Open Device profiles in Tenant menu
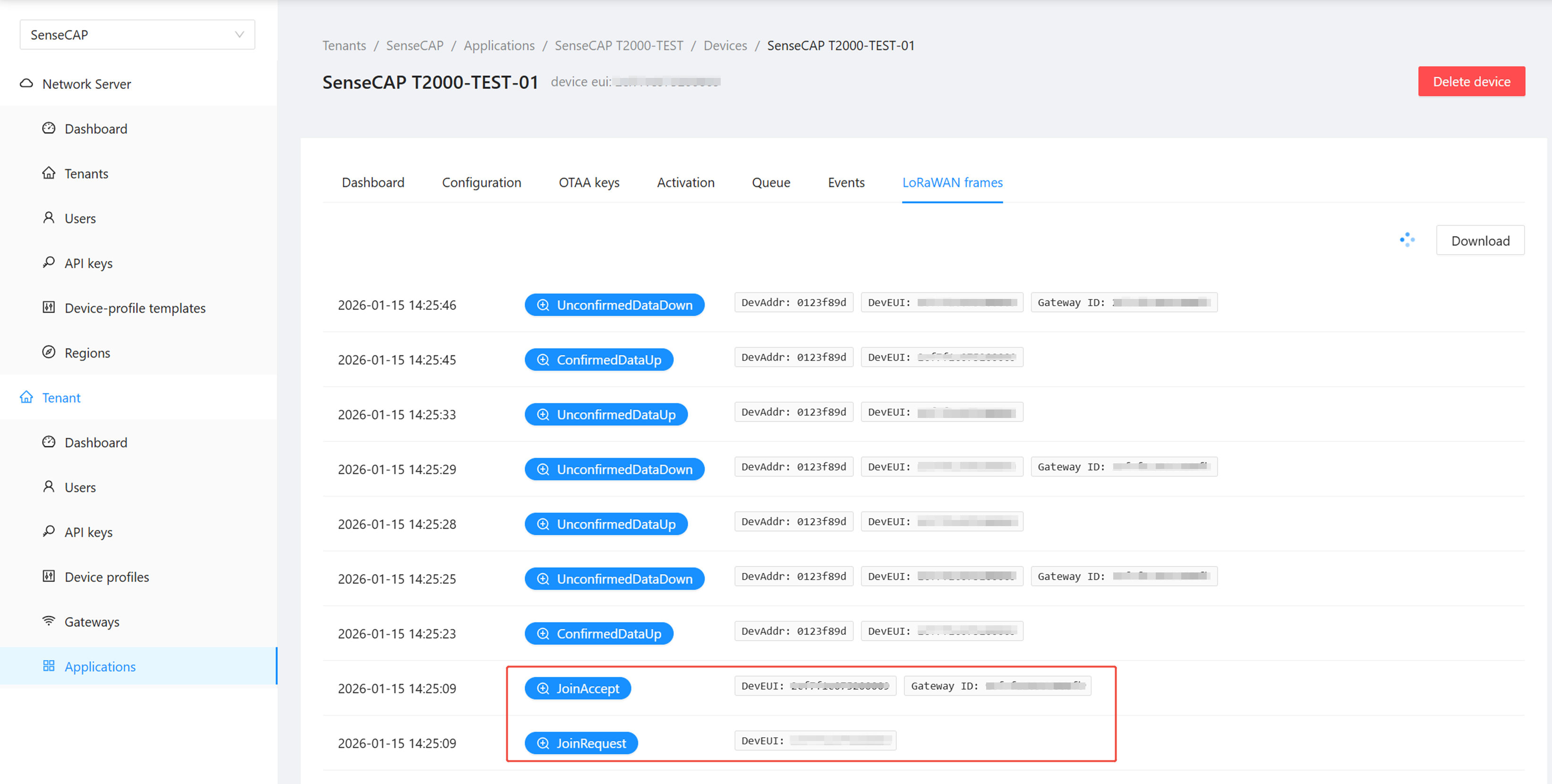The height and width of the screenshot is (784, 1552). pyautogui.click(x=107, y=577)
